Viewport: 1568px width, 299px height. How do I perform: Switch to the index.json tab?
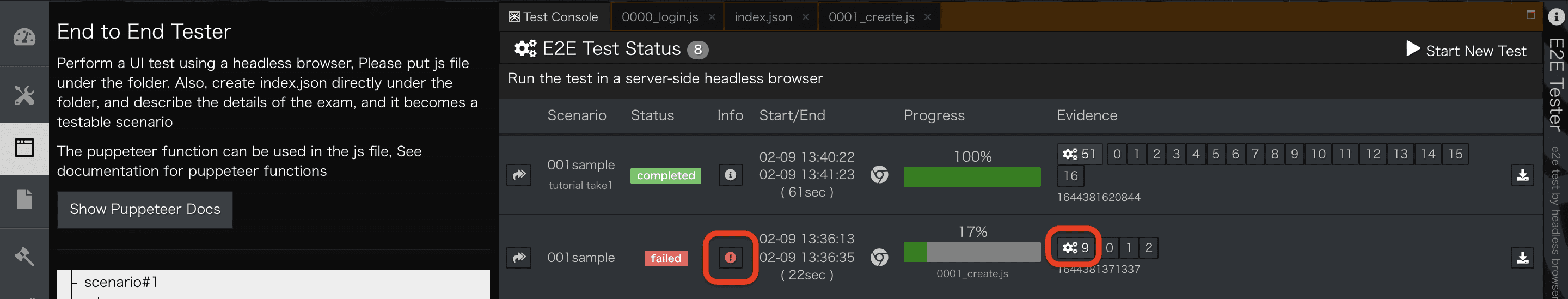point(763,17)
